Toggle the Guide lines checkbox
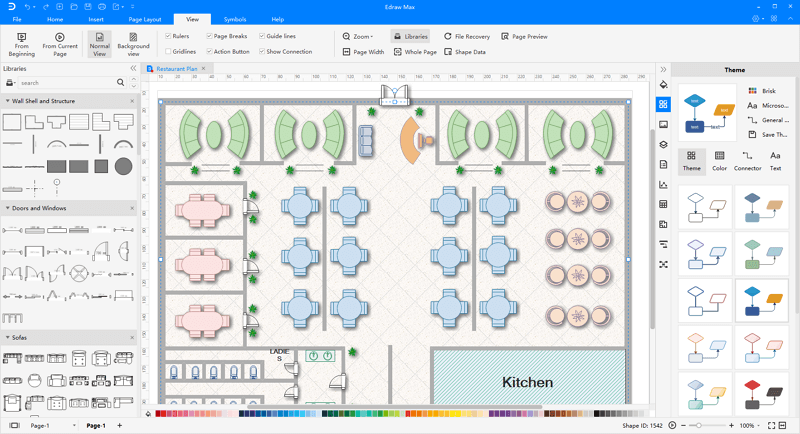 (x=262, y=36)
